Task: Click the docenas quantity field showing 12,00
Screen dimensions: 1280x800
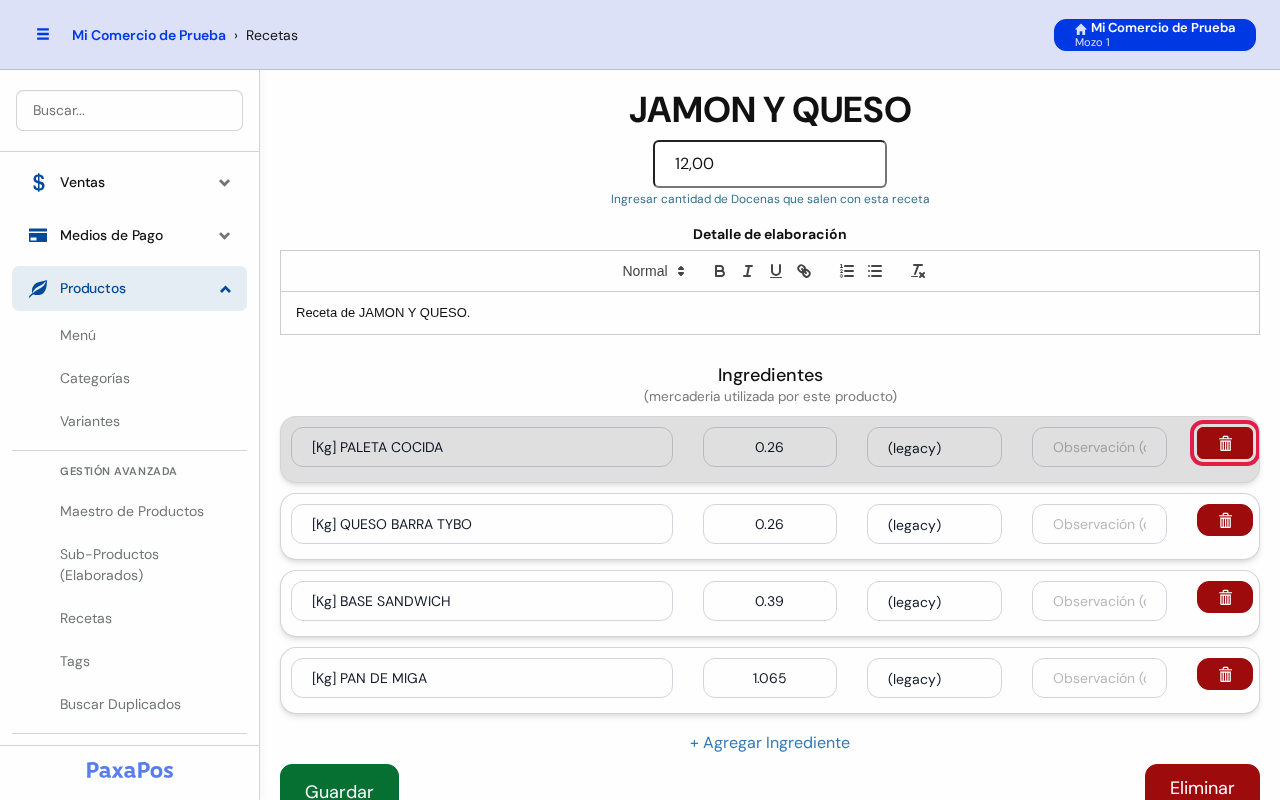Action: tap(770, 164)
